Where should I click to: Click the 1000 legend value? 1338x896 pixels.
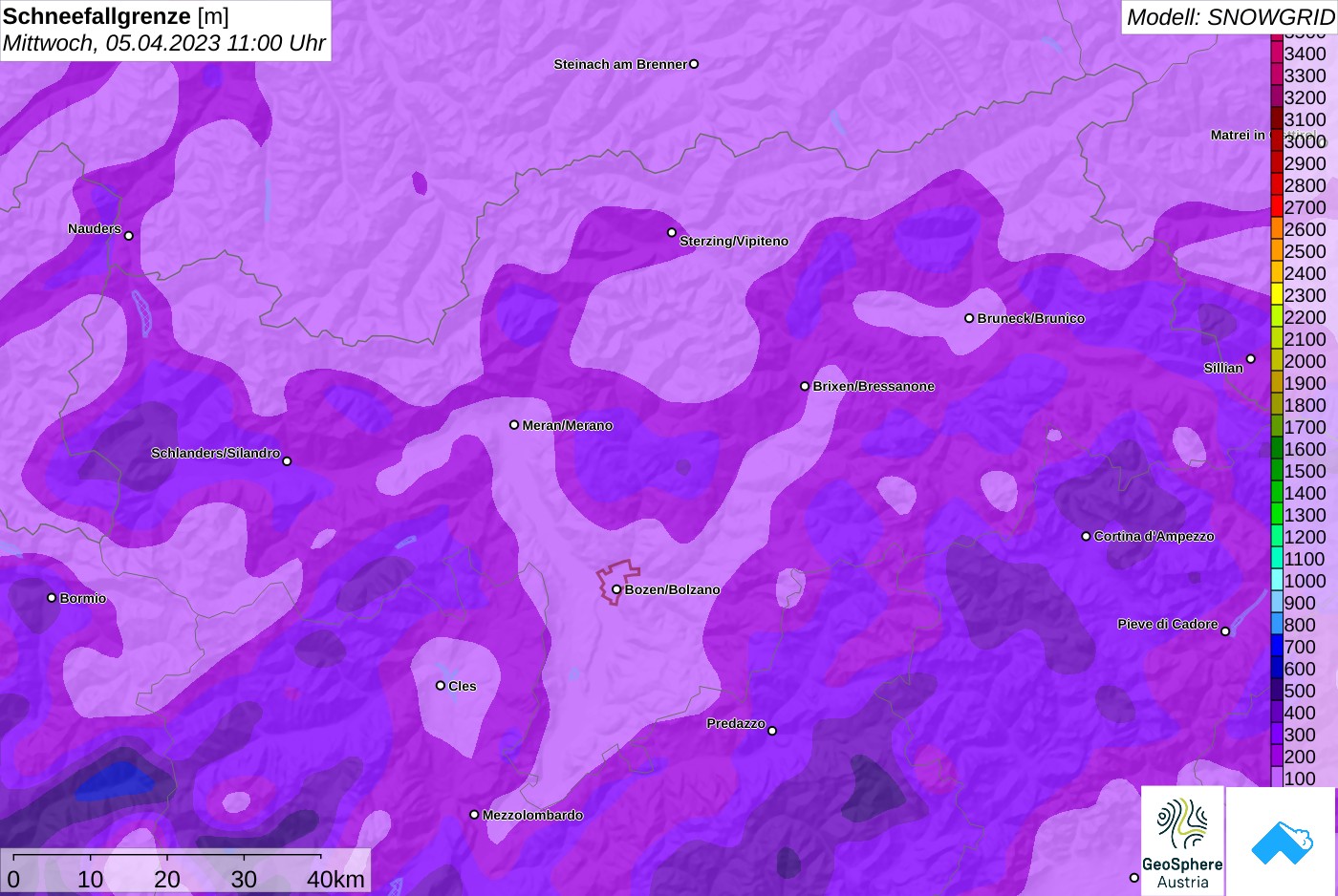click(x=1306, y=581)
